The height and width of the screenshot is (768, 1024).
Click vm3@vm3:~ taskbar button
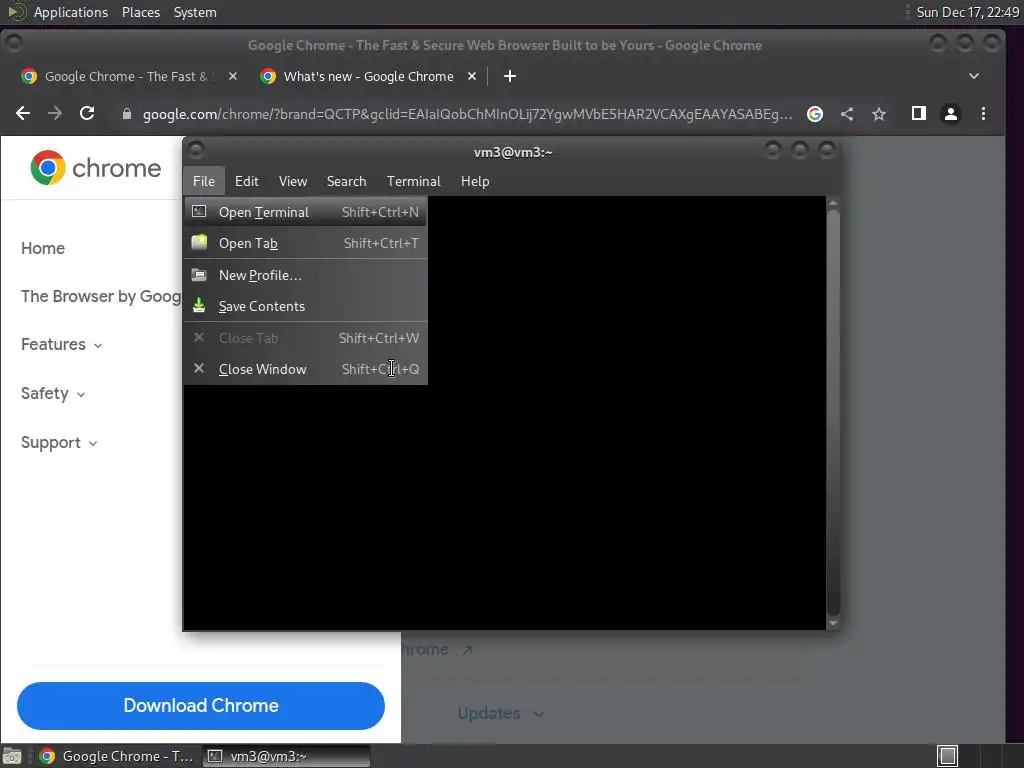point(286,756)
